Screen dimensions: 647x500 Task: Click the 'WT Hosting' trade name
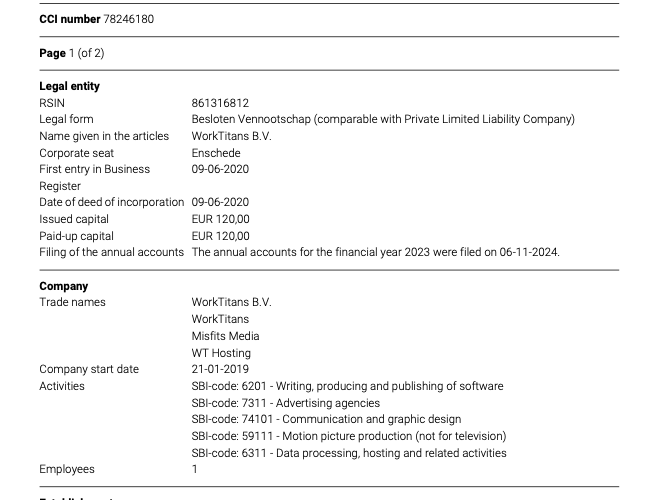tap(221, 353)
